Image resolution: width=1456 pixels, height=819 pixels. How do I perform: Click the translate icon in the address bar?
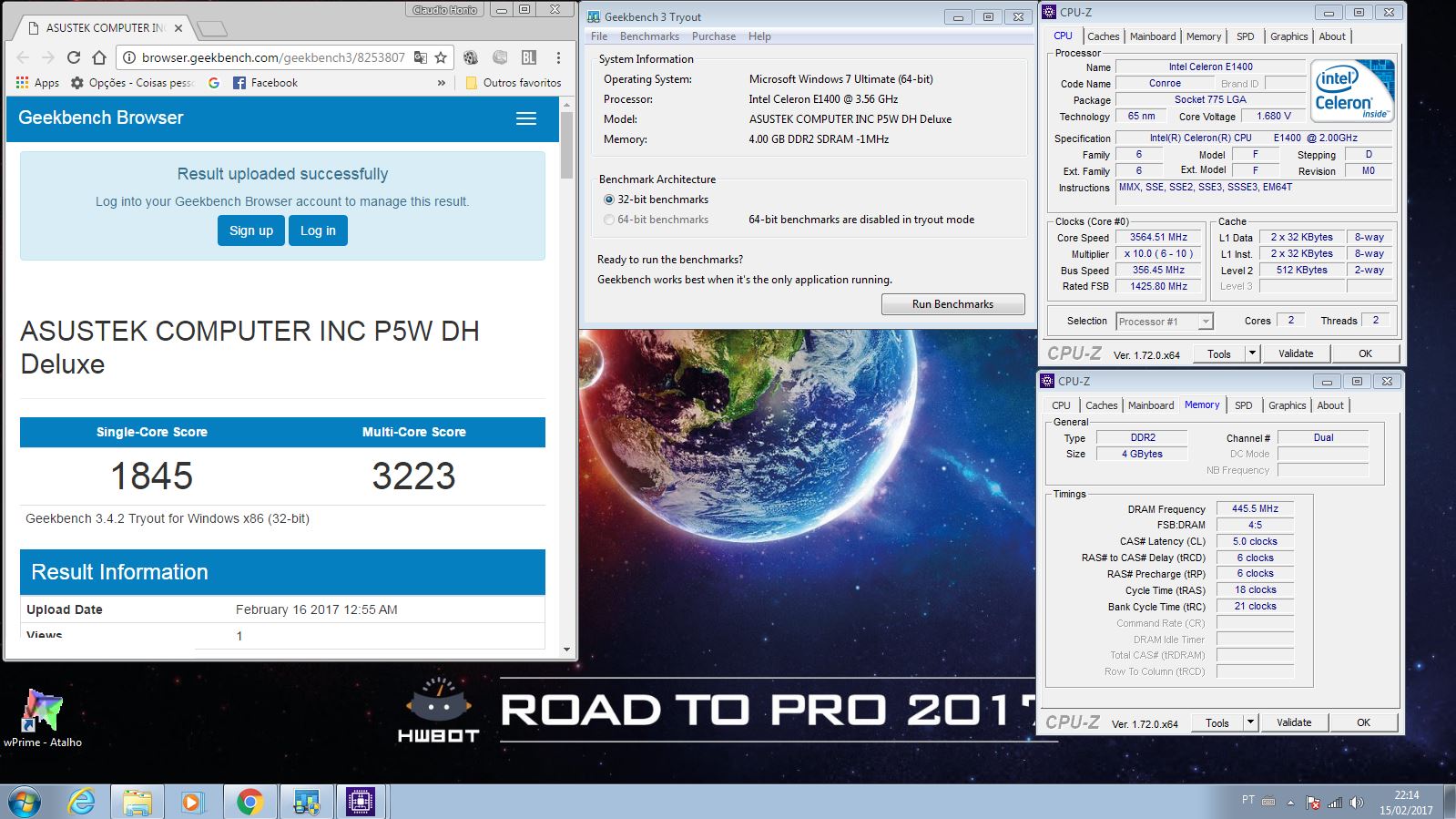(420, 57)
